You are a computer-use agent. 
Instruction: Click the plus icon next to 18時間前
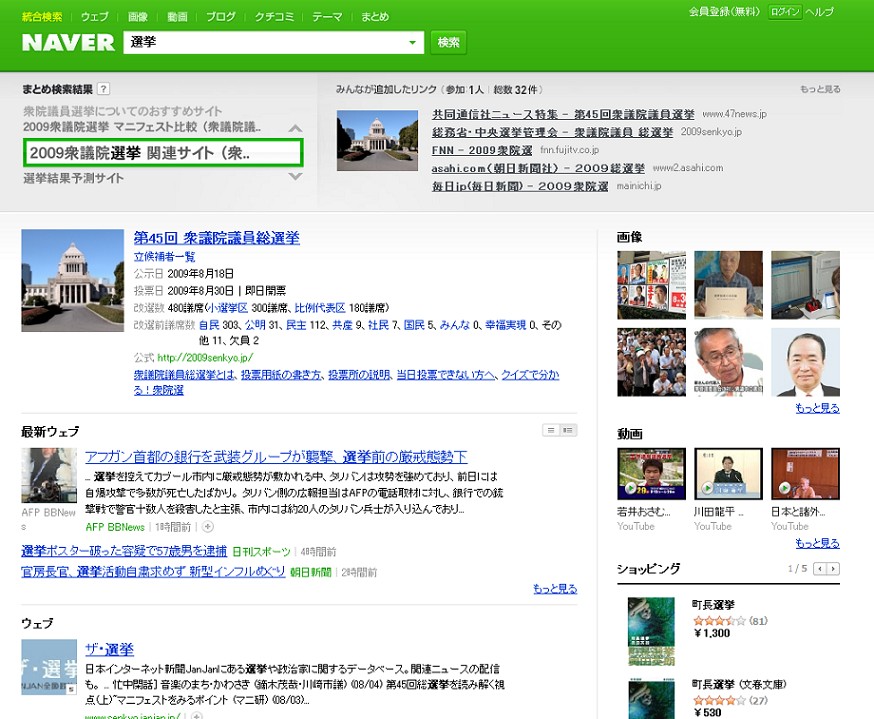tap(207, 527)
